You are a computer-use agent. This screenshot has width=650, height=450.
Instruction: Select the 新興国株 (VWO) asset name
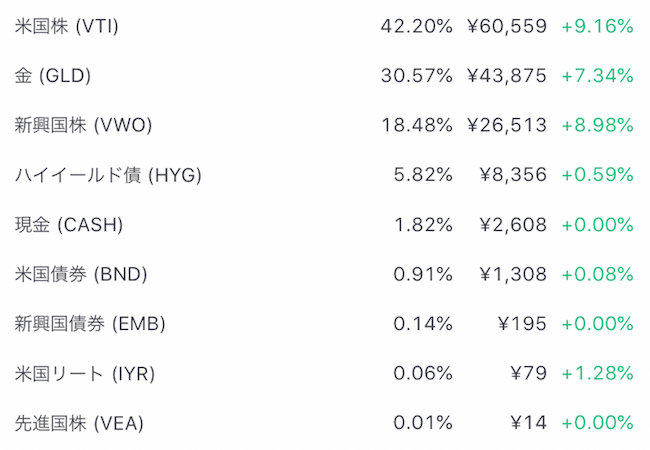click(83, 126)
